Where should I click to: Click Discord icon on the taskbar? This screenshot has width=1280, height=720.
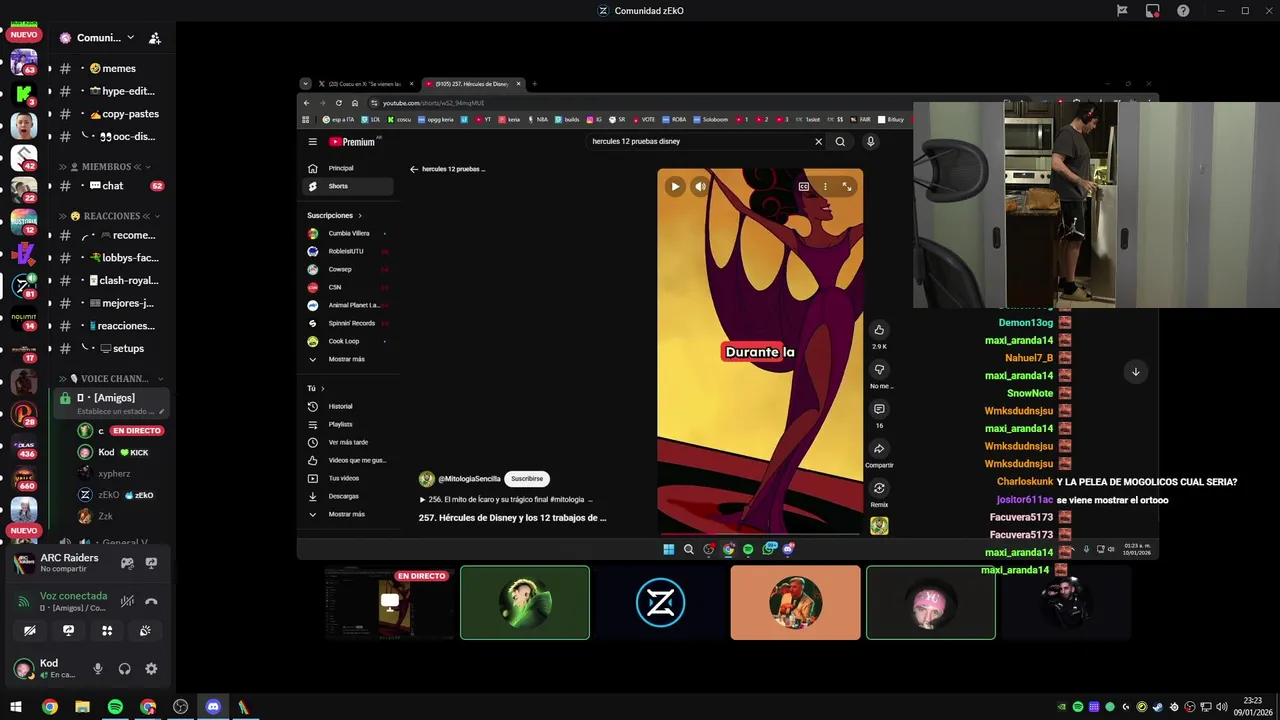(213, 707)
